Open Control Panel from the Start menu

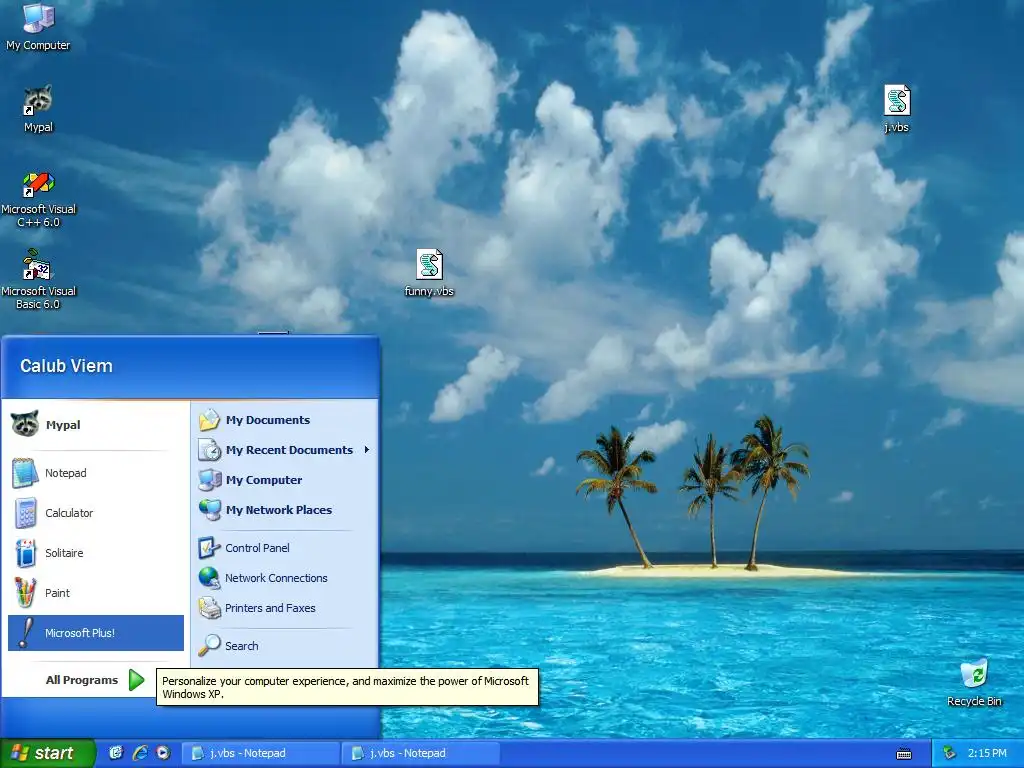pyautogui.click(x=285, y=548)
